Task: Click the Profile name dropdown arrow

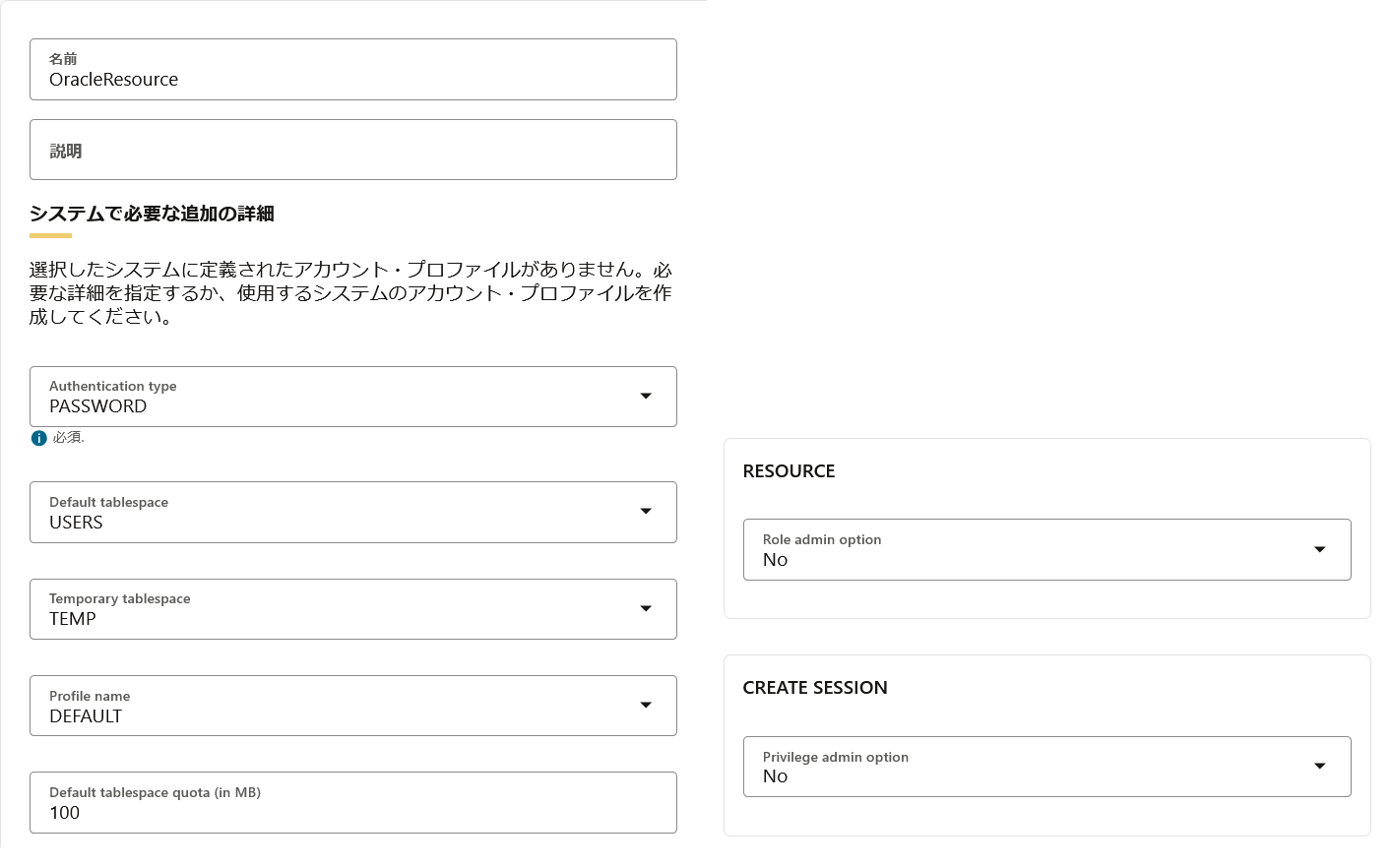Action: [x=646, y=705]
